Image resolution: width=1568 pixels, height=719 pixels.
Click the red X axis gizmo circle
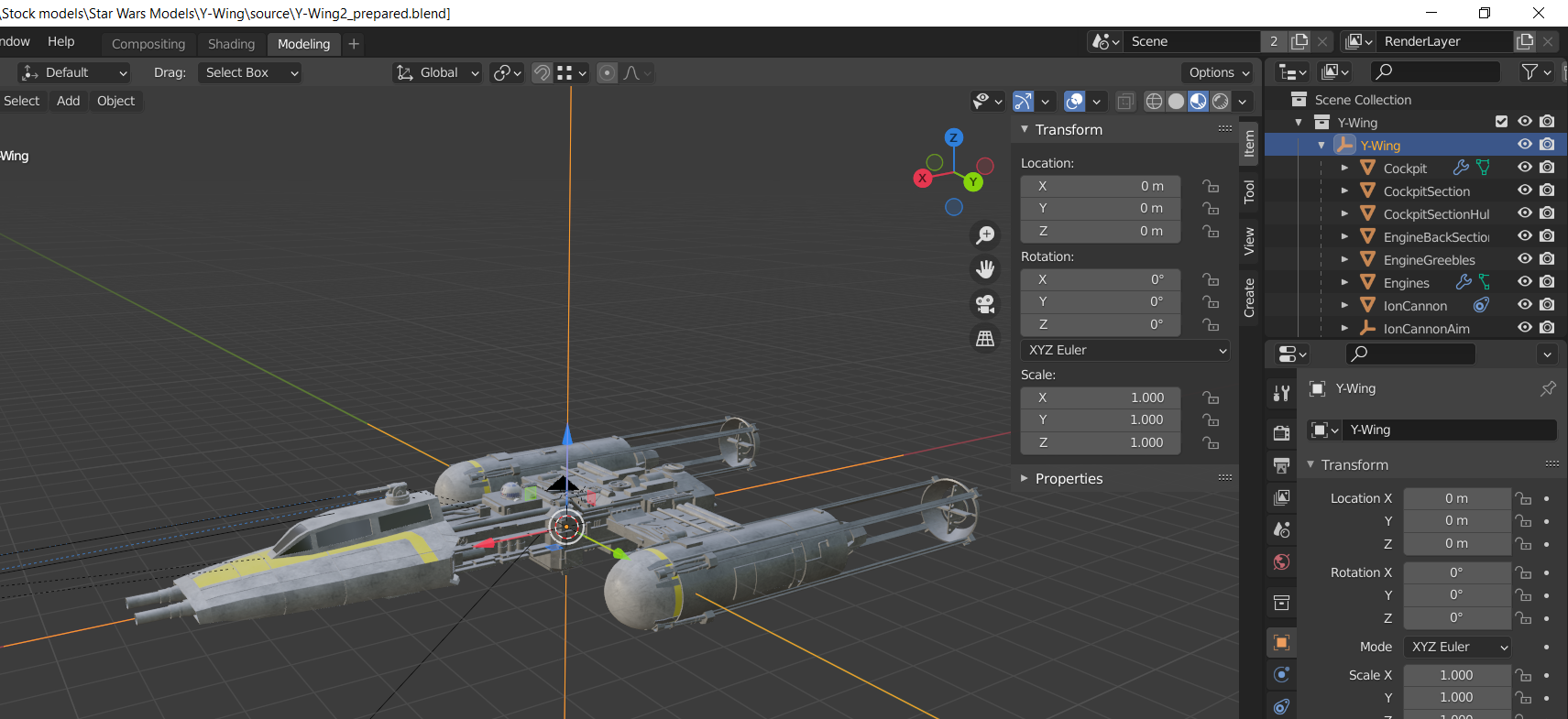tap(923, 179)
